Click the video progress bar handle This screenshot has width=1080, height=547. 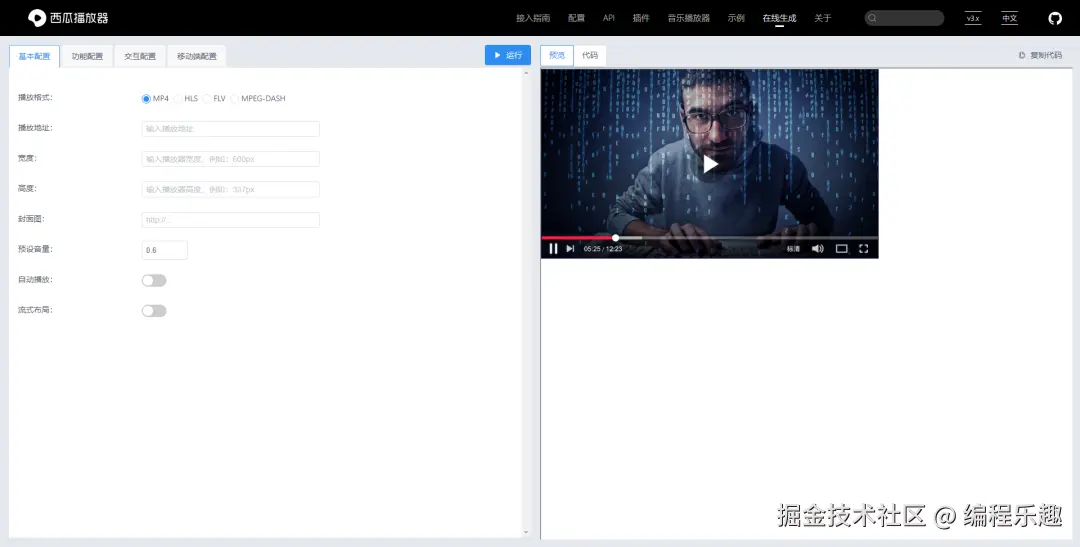point(616,238)
